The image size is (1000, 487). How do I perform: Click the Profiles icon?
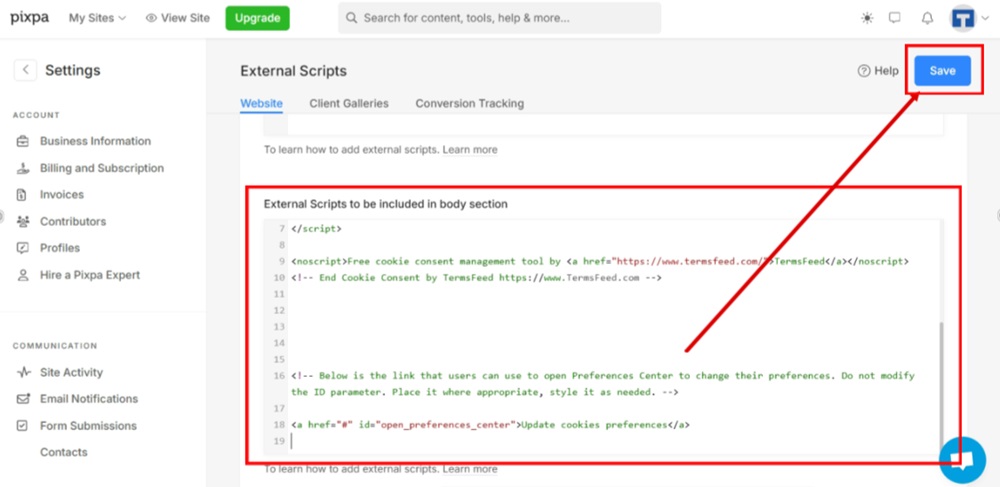(x=23, y=248)
